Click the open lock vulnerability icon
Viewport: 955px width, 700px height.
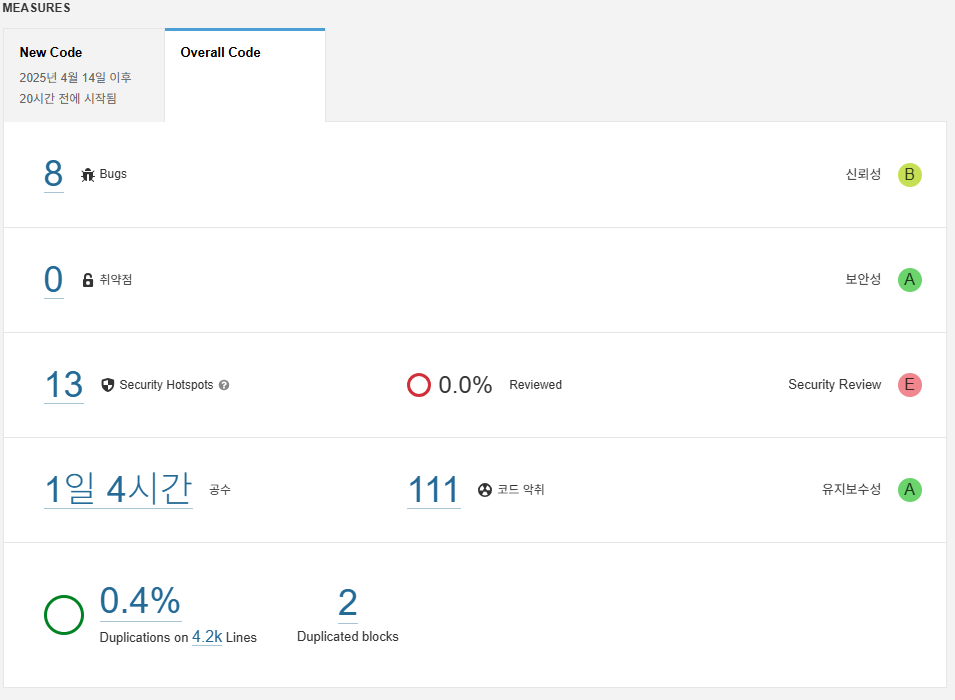click(88, 280)
